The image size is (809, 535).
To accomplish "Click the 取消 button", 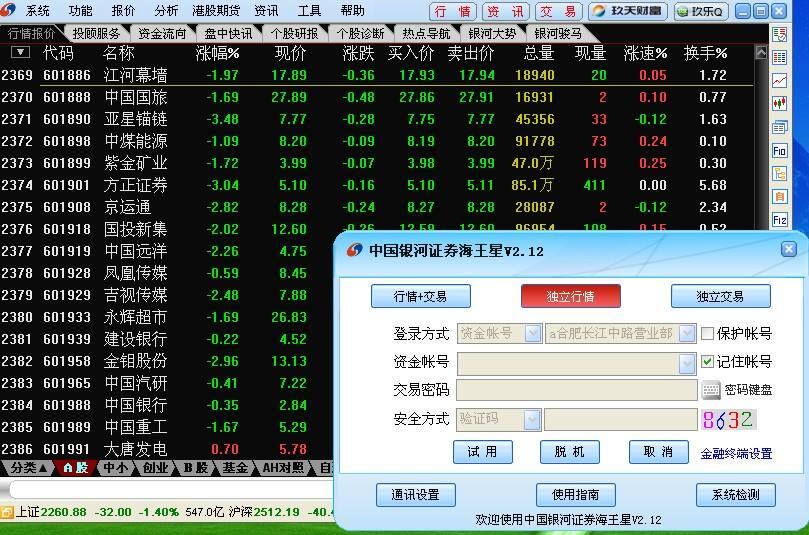I will (x=658, y=452).
